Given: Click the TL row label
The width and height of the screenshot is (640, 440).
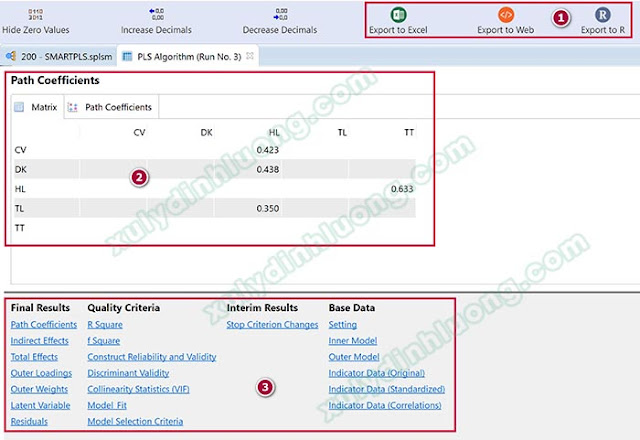Looking at the screenshot, I should coord(19,209).
